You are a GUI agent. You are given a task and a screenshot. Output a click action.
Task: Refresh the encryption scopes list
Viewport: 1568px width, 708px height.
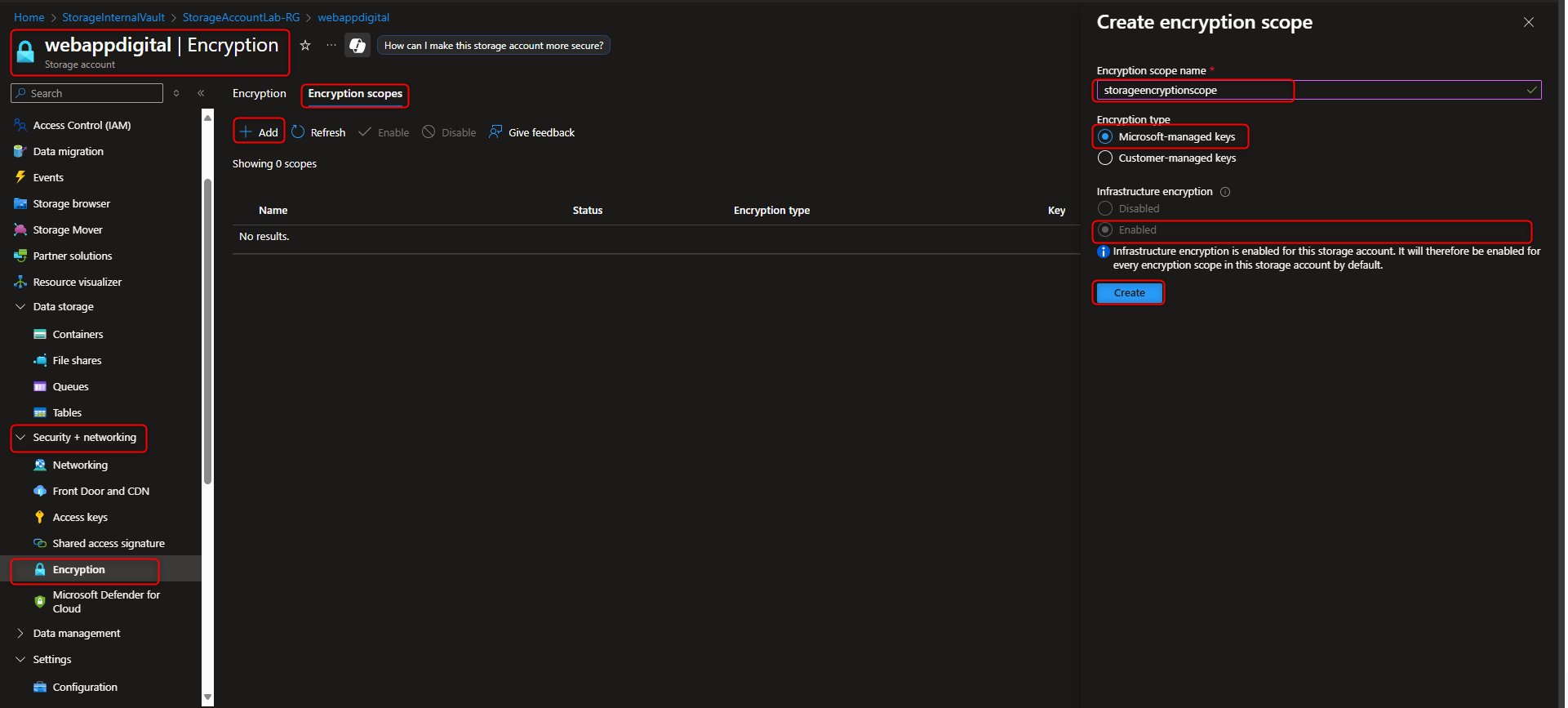pos(318,132)
